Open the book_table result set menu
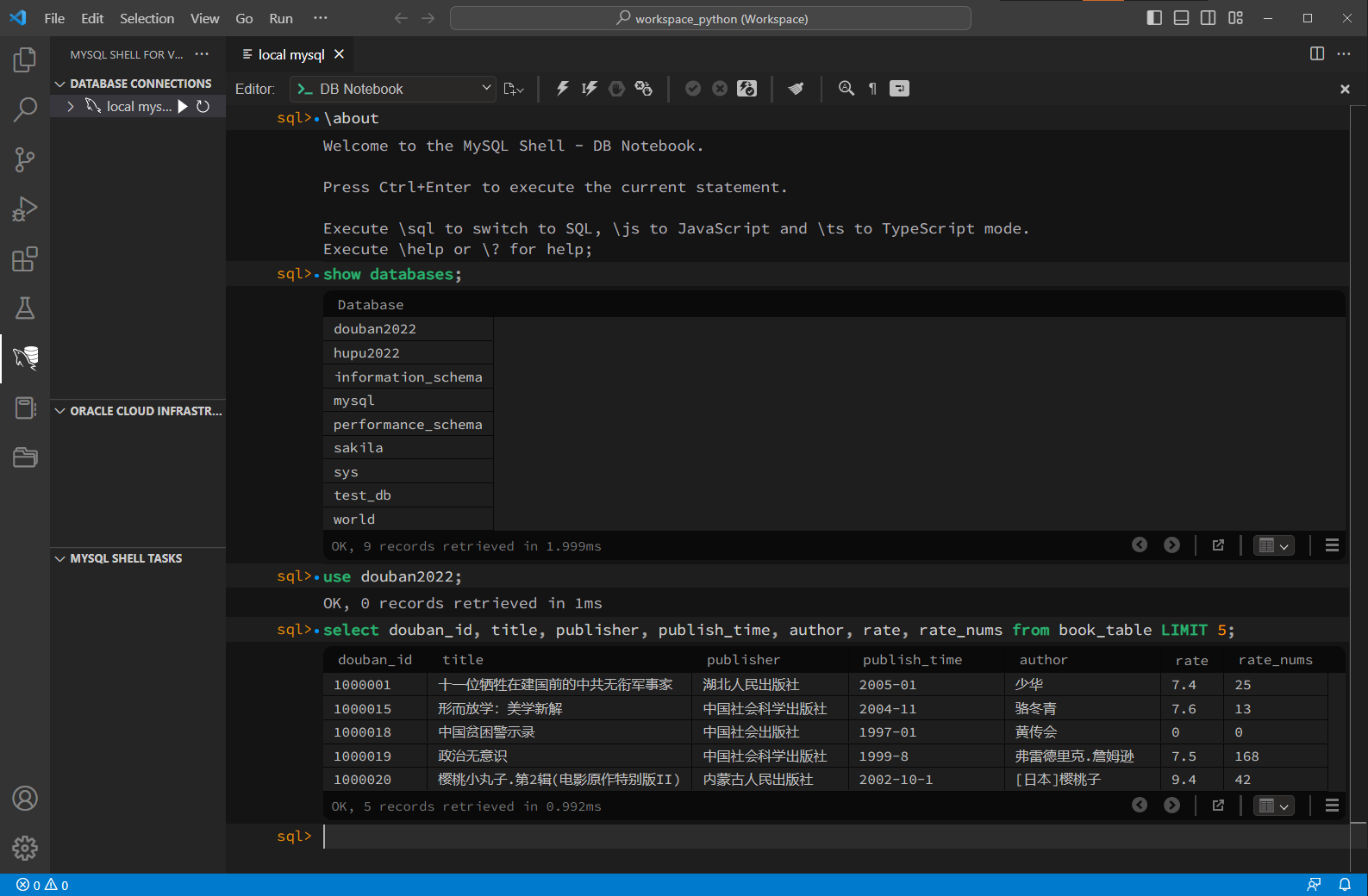 coord(1332,805)
